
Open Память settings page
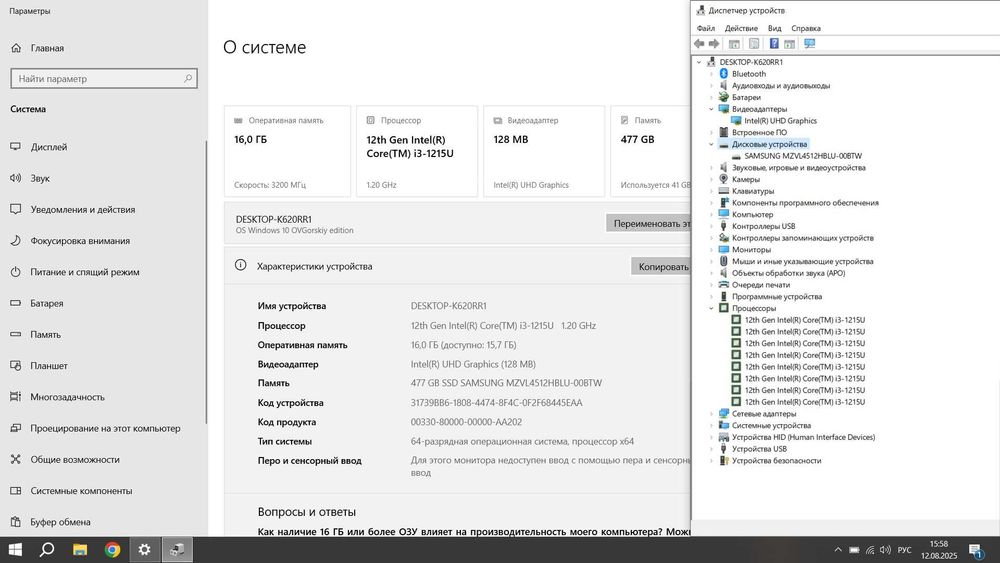tap(45, 334)
